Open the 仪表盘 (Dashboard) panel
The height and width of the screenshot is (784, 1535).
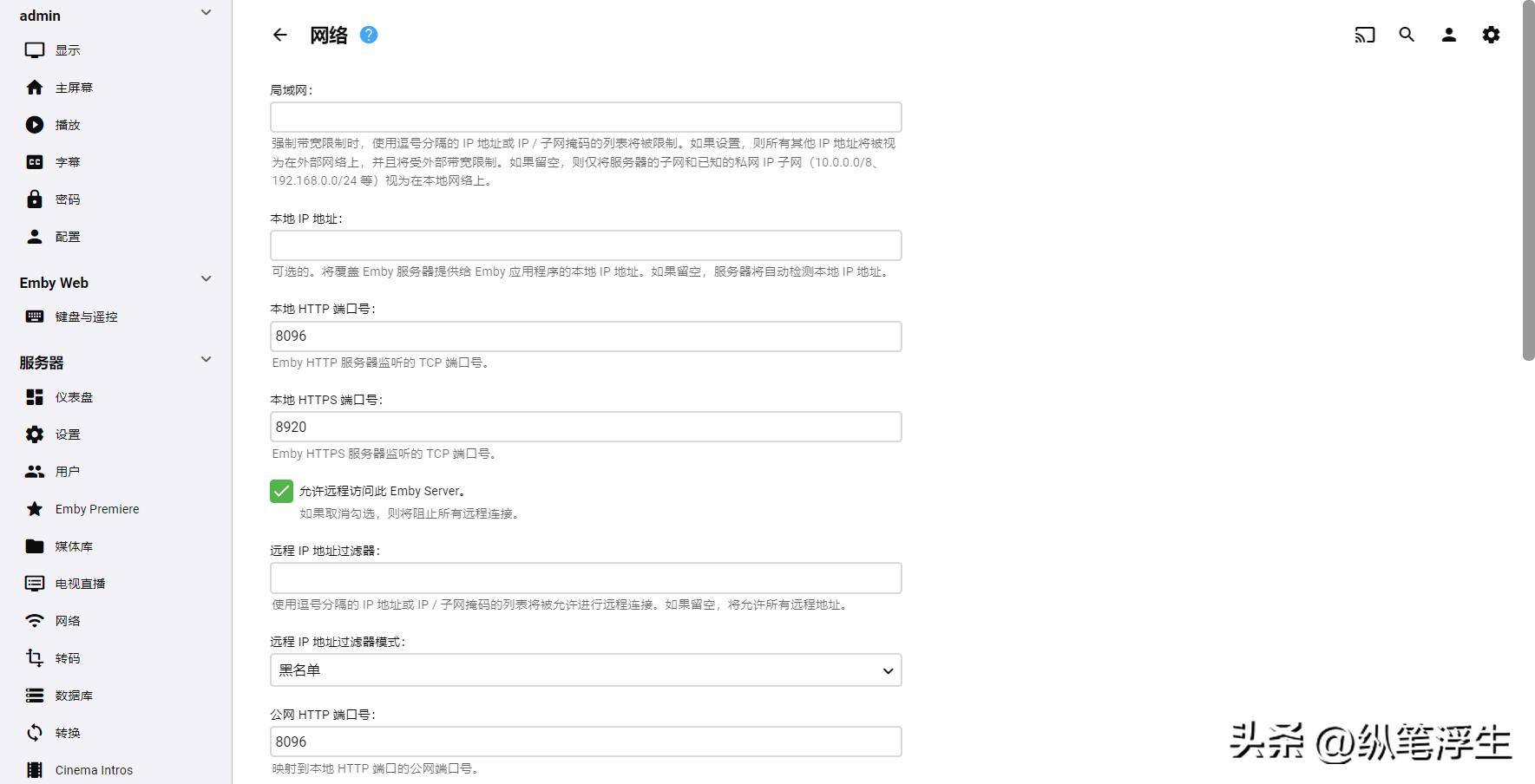[x=74, y=397]
